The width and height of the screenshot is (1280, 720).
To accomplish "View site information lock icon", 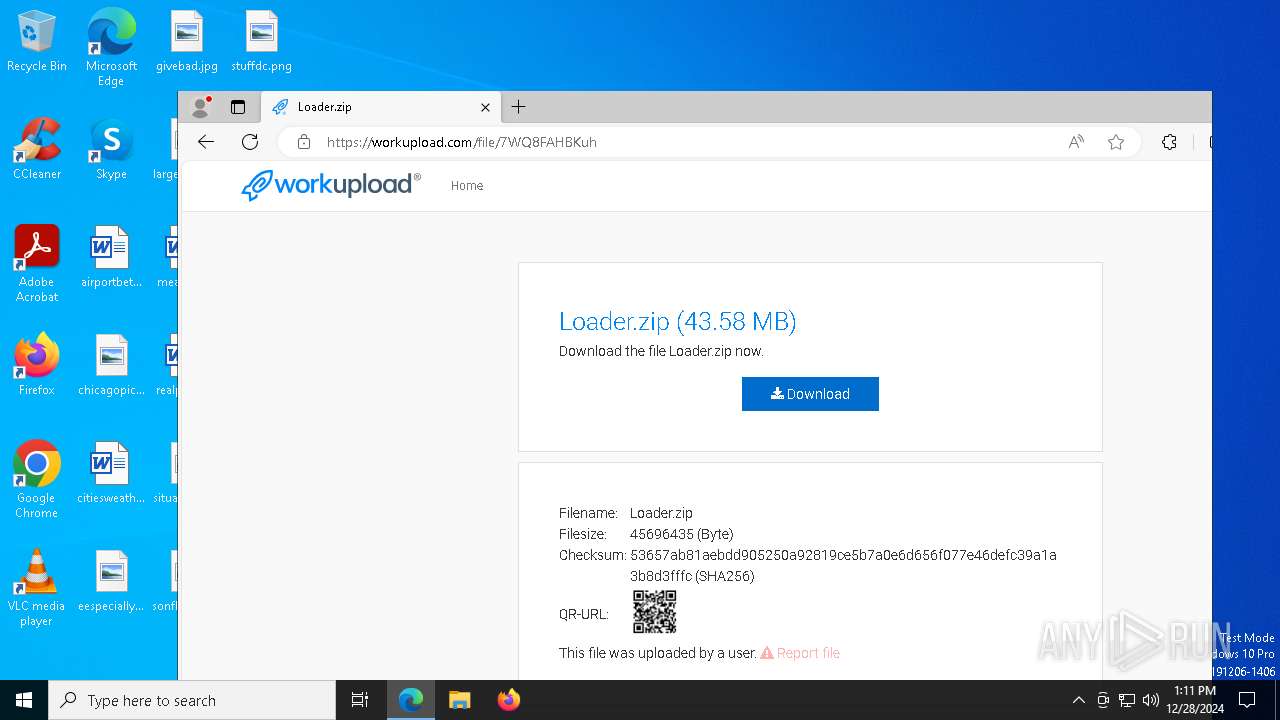I will tap(304, 142).
